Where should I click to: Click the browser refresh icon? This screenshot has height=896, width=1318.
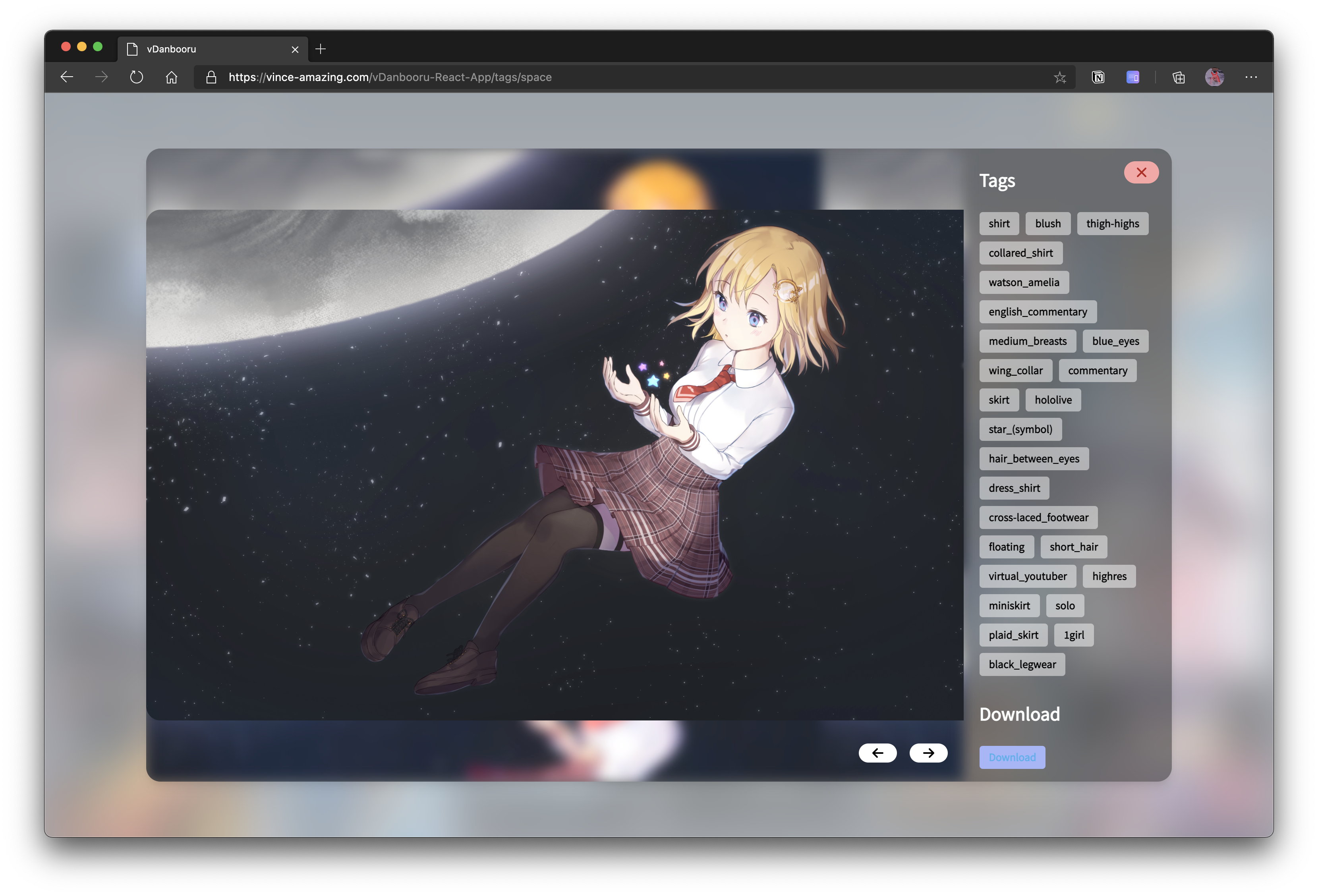(136, 77)
